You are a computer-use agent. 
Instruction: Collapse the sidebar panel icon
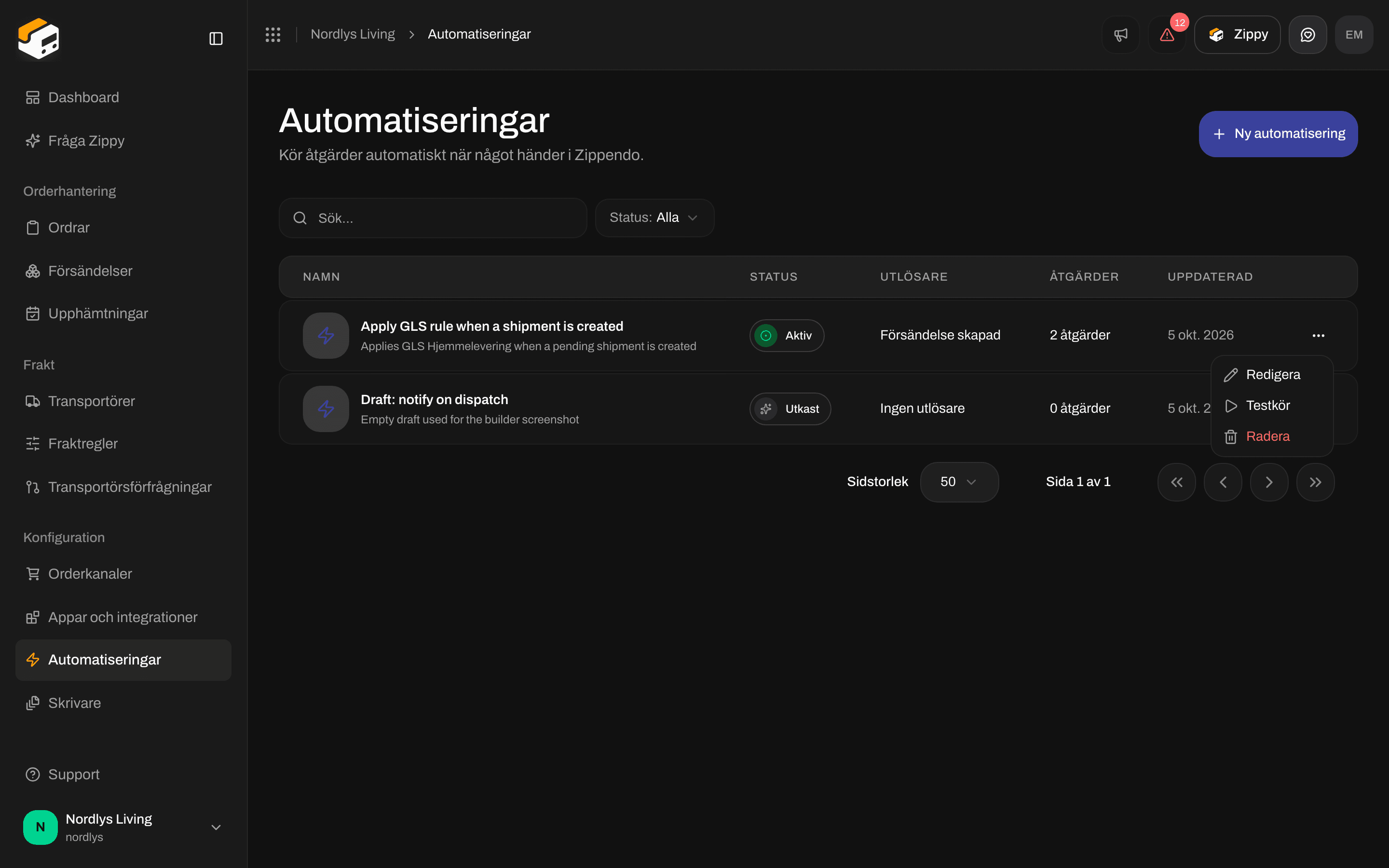pyautogui.click(x=216, y=39)
